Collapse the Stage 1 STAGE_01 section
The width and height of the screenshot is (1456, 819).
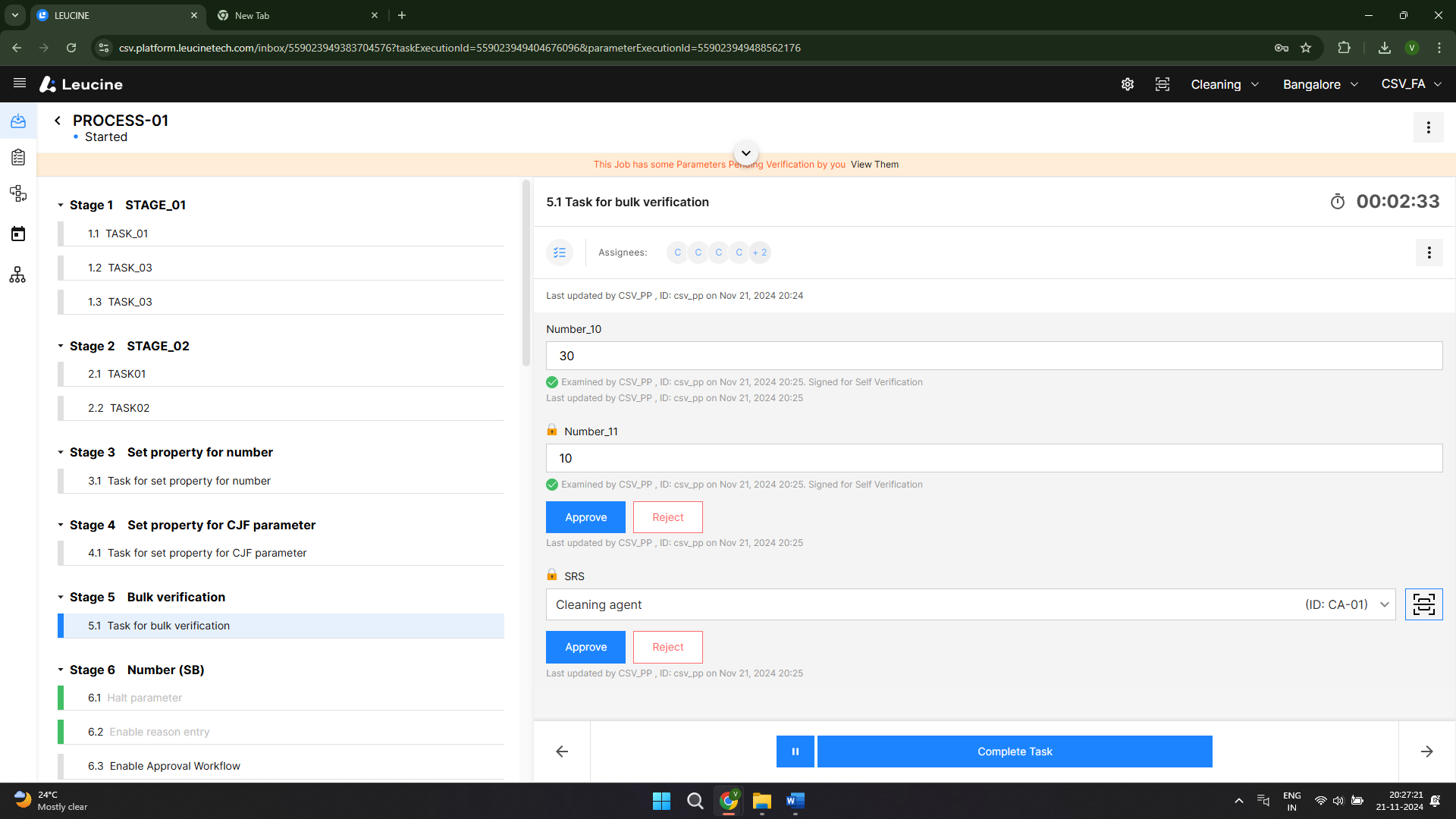(61, 206)
